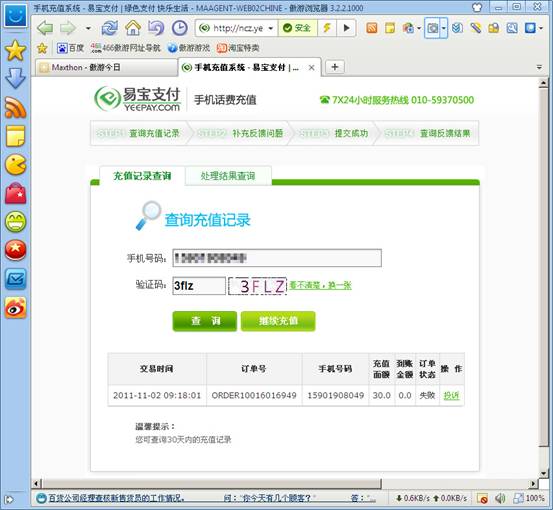Open the 百度 bookmark
This screenshot has width=553, height=510.
70,48
